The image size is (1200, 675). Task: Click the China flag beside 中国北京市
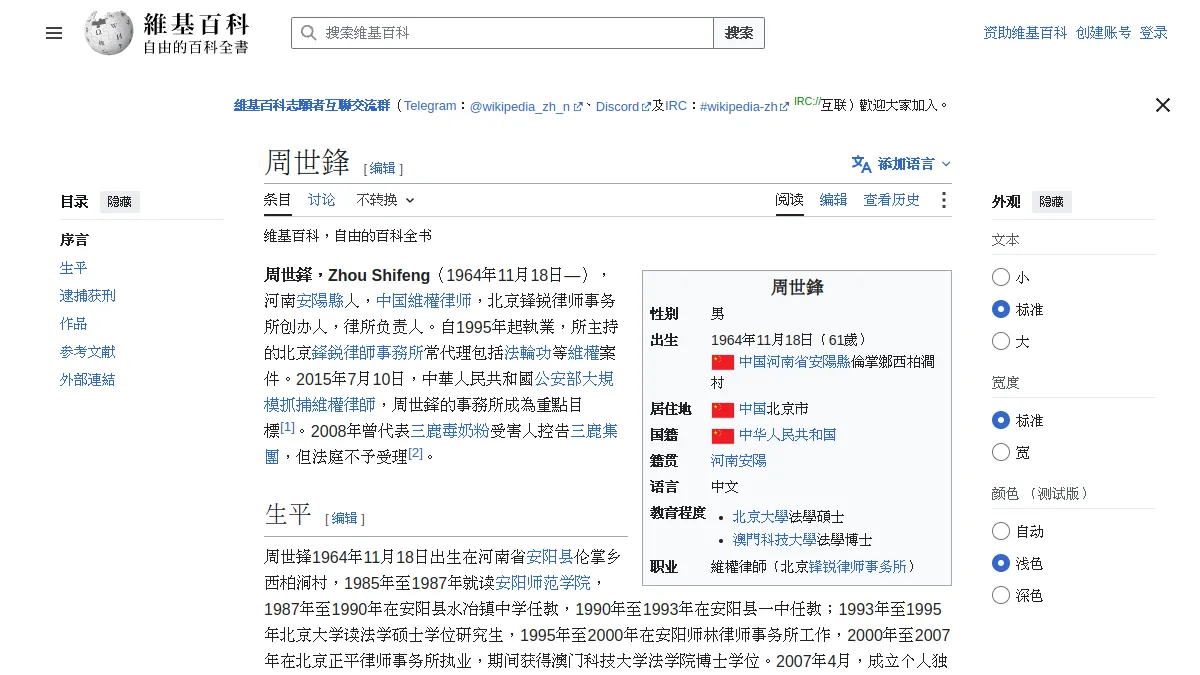pos(722,410)
